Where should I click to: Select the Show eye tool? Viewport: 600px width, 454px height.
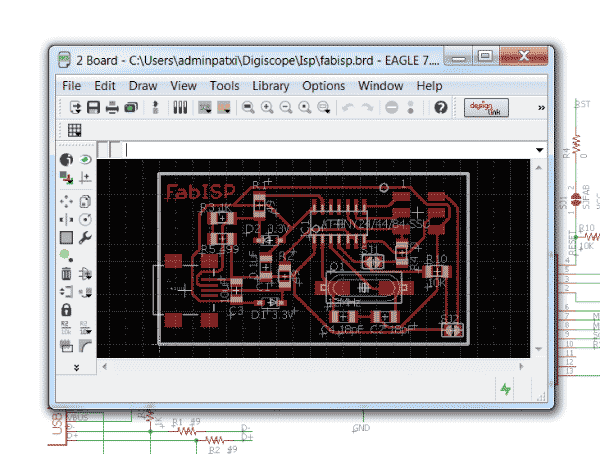pos(85,159)
